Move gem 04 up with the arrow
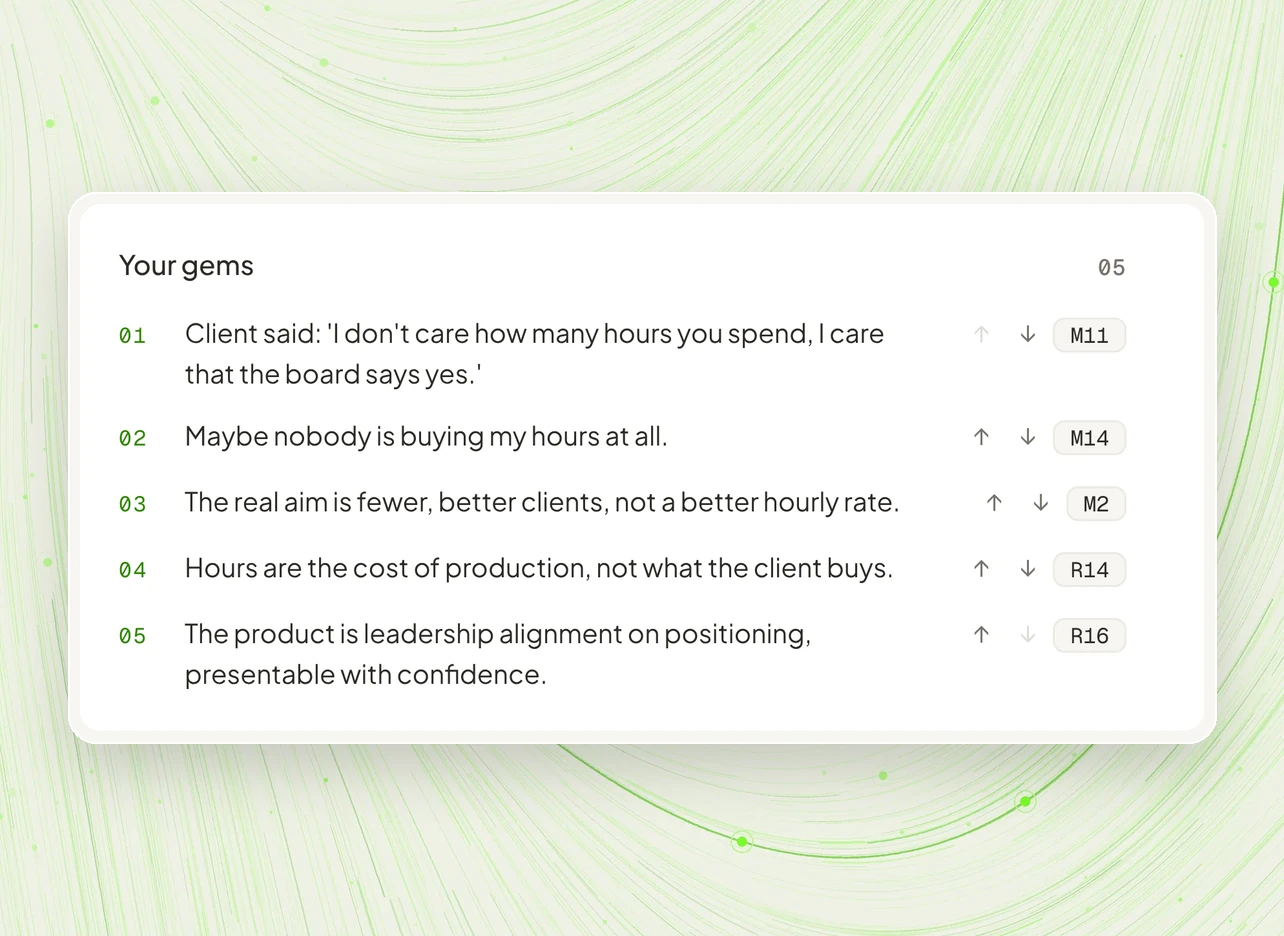This screenshot has height=936, width=1284. (x=981, y=569)
